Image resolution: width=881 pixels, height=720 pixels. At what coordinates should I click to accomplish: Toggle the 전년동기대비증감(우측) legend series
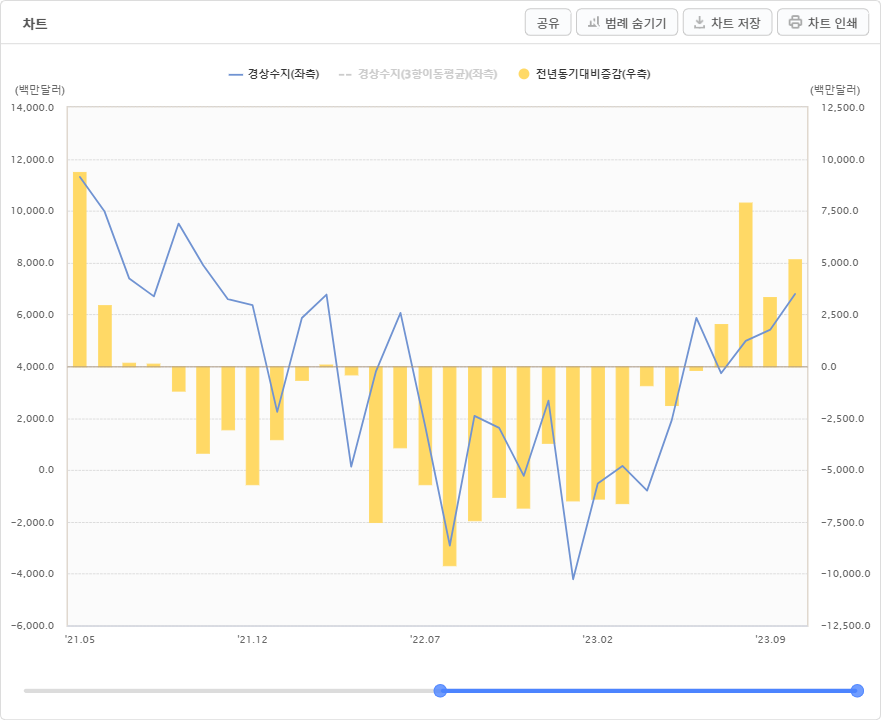coord(584,74)
